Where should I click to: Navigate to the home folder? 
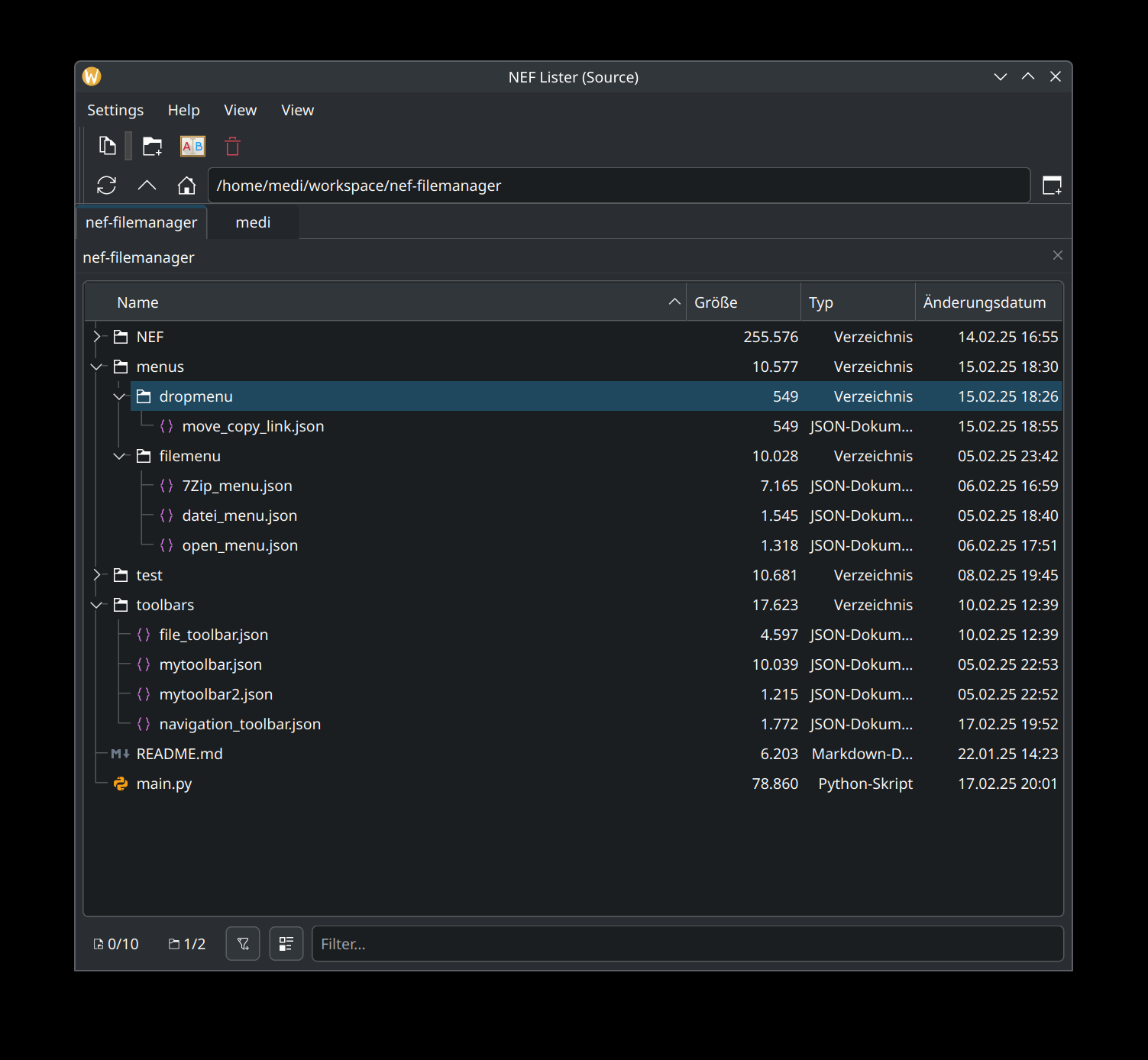click(186, 186)
